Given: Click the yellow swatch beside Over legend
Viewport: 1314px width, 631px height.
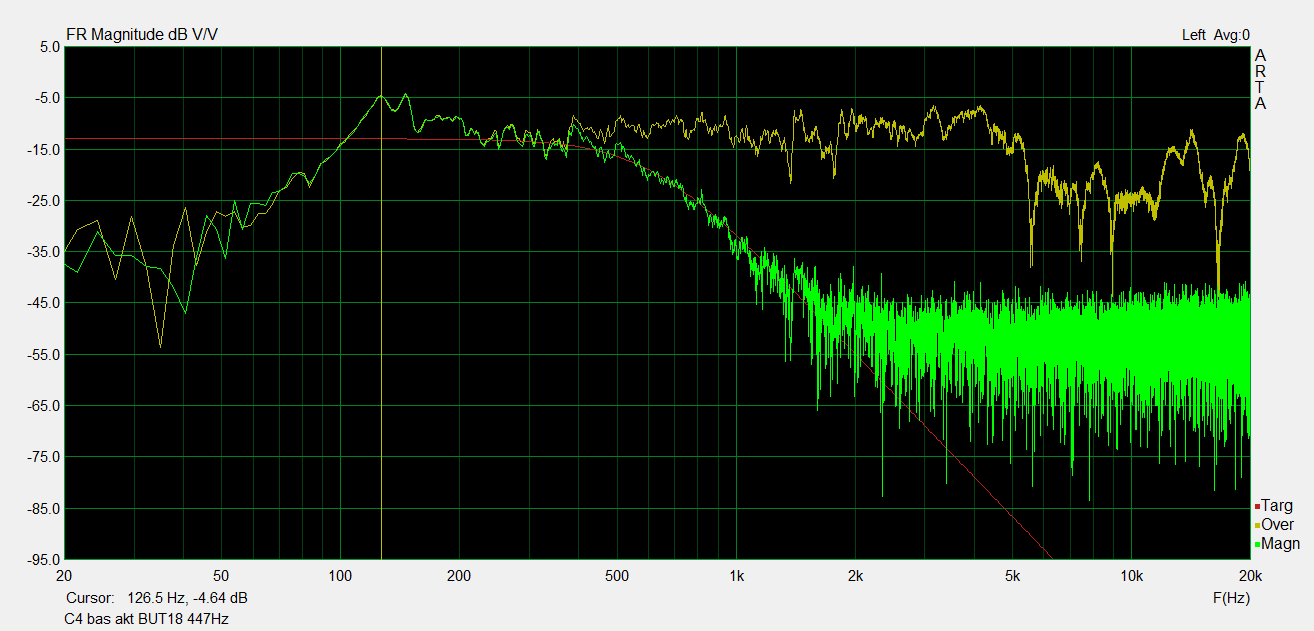Looking at the screenshot, I should (x=1257, y=525).
